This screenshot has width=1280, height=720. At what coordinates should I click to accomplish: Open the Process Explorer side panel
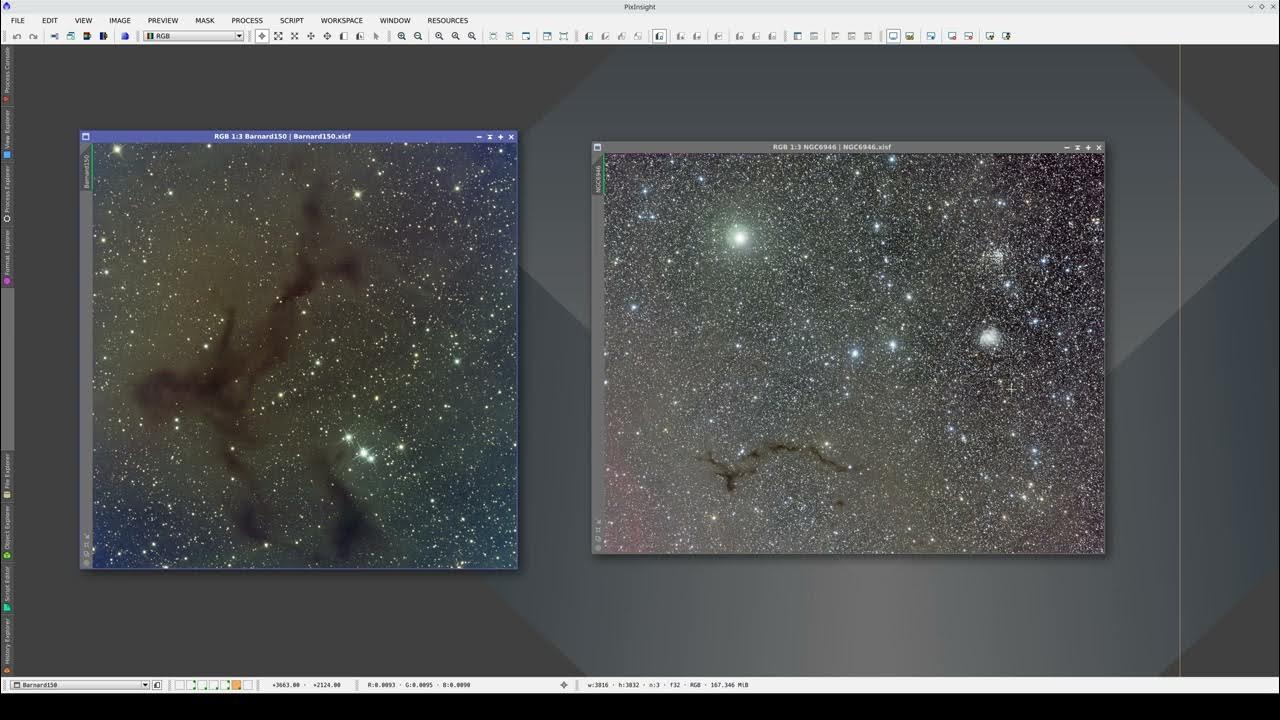click(x=7, y=193)
